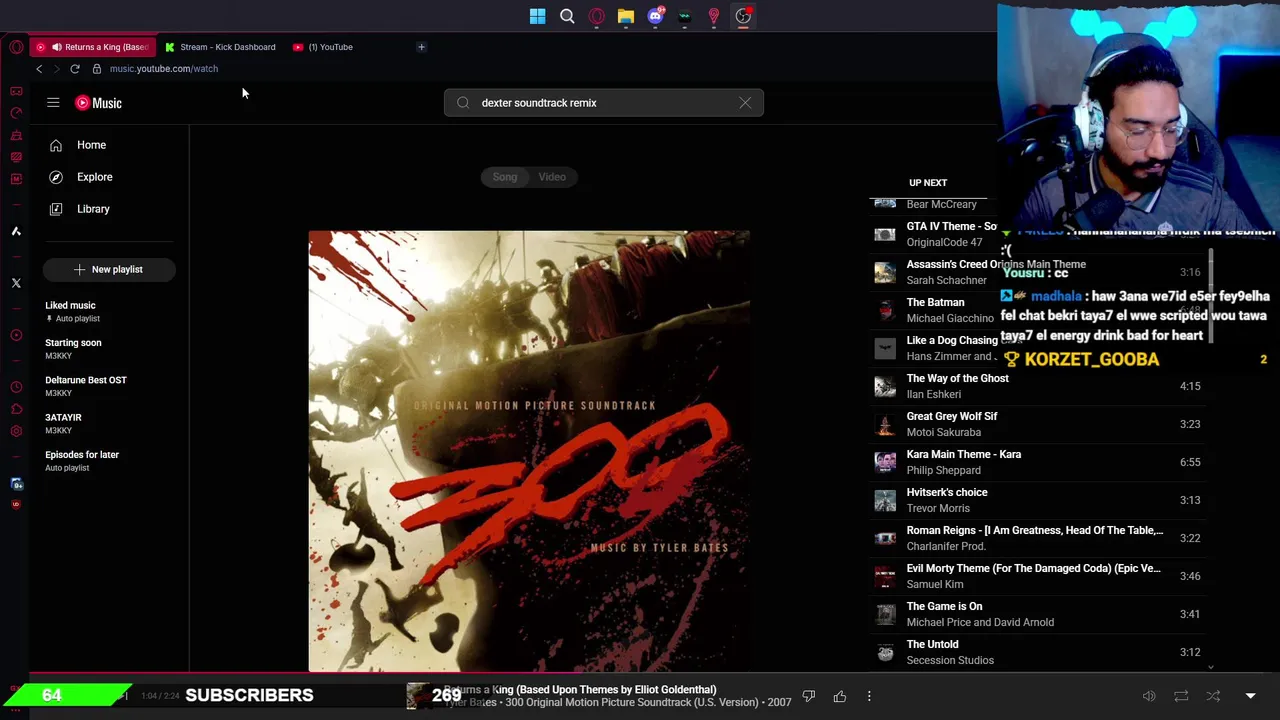
Task: Click the YouTube Music logo
Action: [x=98, y=103]
